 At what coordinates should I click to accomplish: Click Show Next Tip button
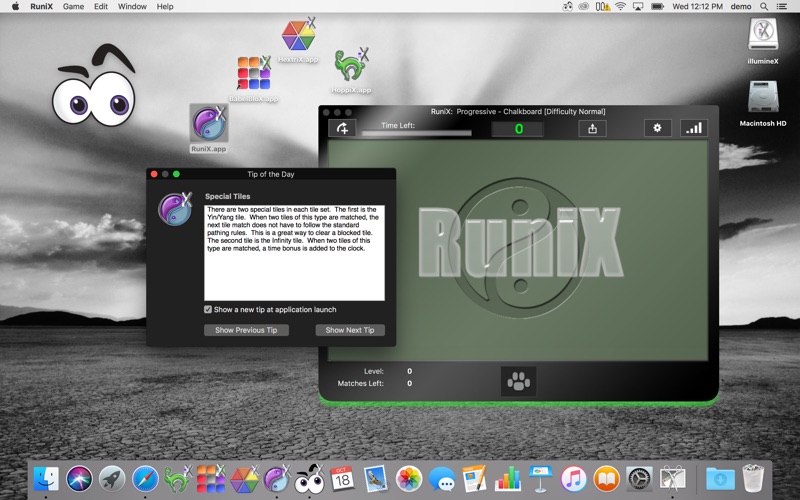click(x=350, y=330)
